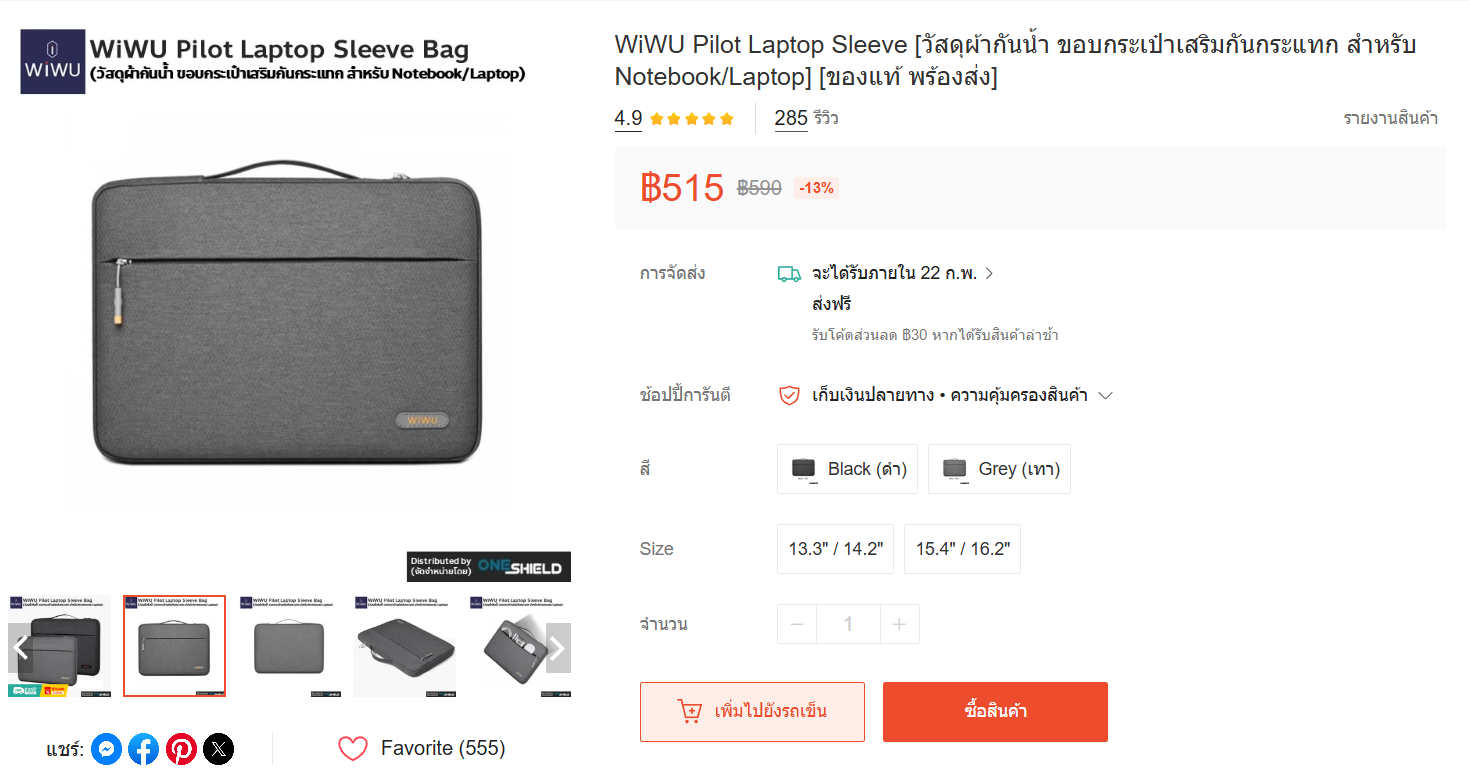Share product on X icon

[218, 749]
